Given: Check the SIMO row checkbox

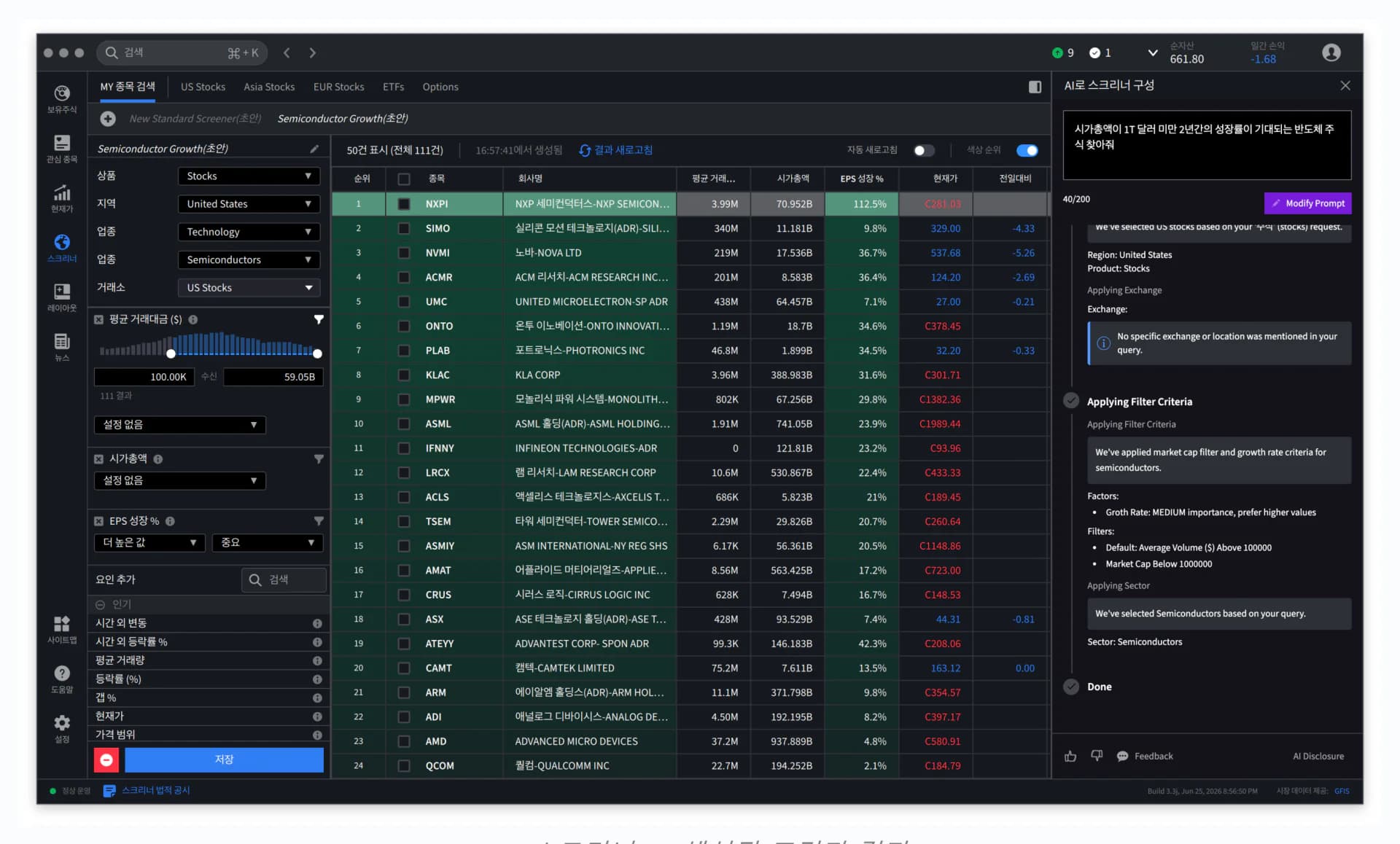Looking at the screenshot, I should [403, 228].
